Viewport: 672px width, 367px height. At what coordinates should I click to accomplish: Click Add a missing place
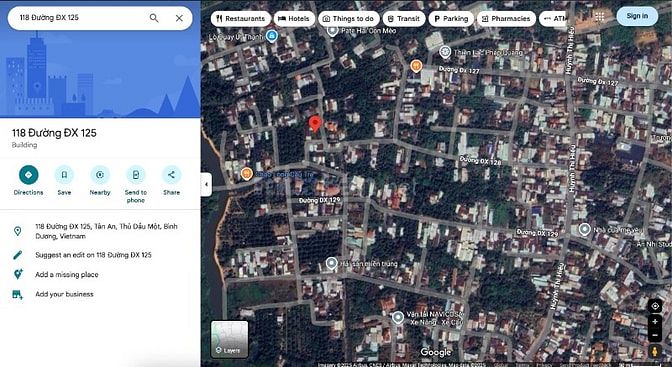(67, 275)
